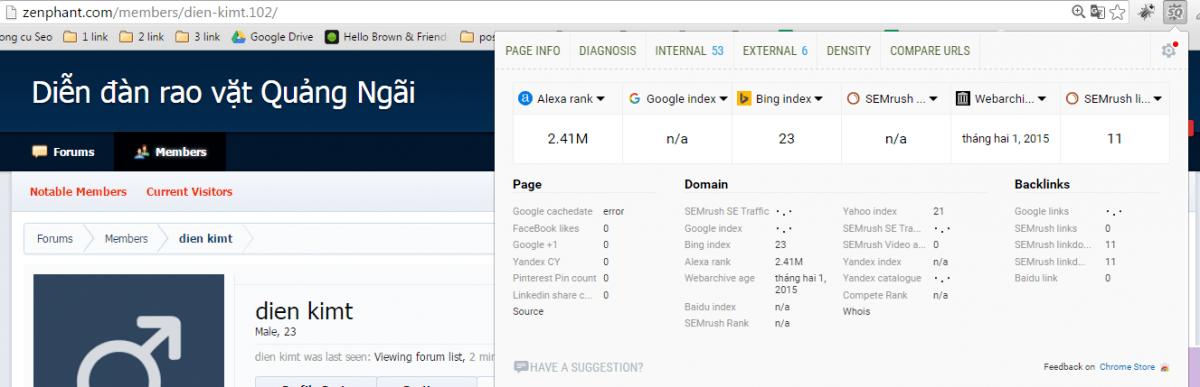Screen dimensions: 1200x387
Task: Open the '1 link' bookmark folder
Action: [85, 37]
